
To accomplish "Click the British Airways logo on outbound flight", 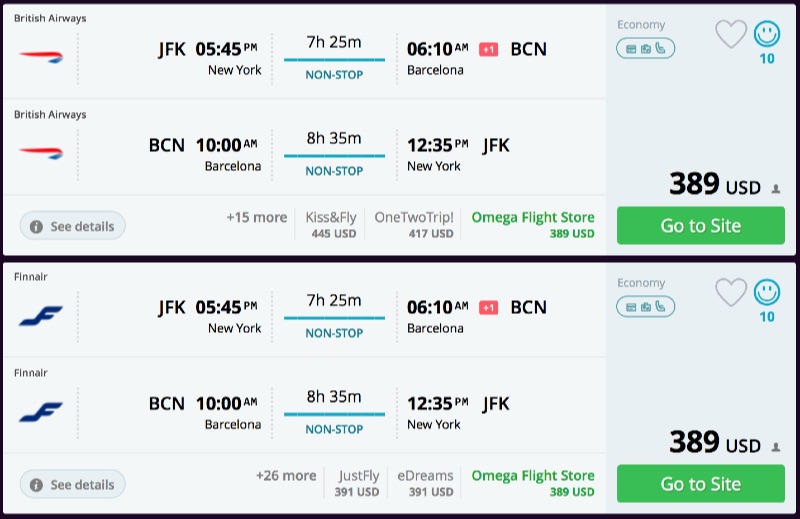I will point(41,56).
